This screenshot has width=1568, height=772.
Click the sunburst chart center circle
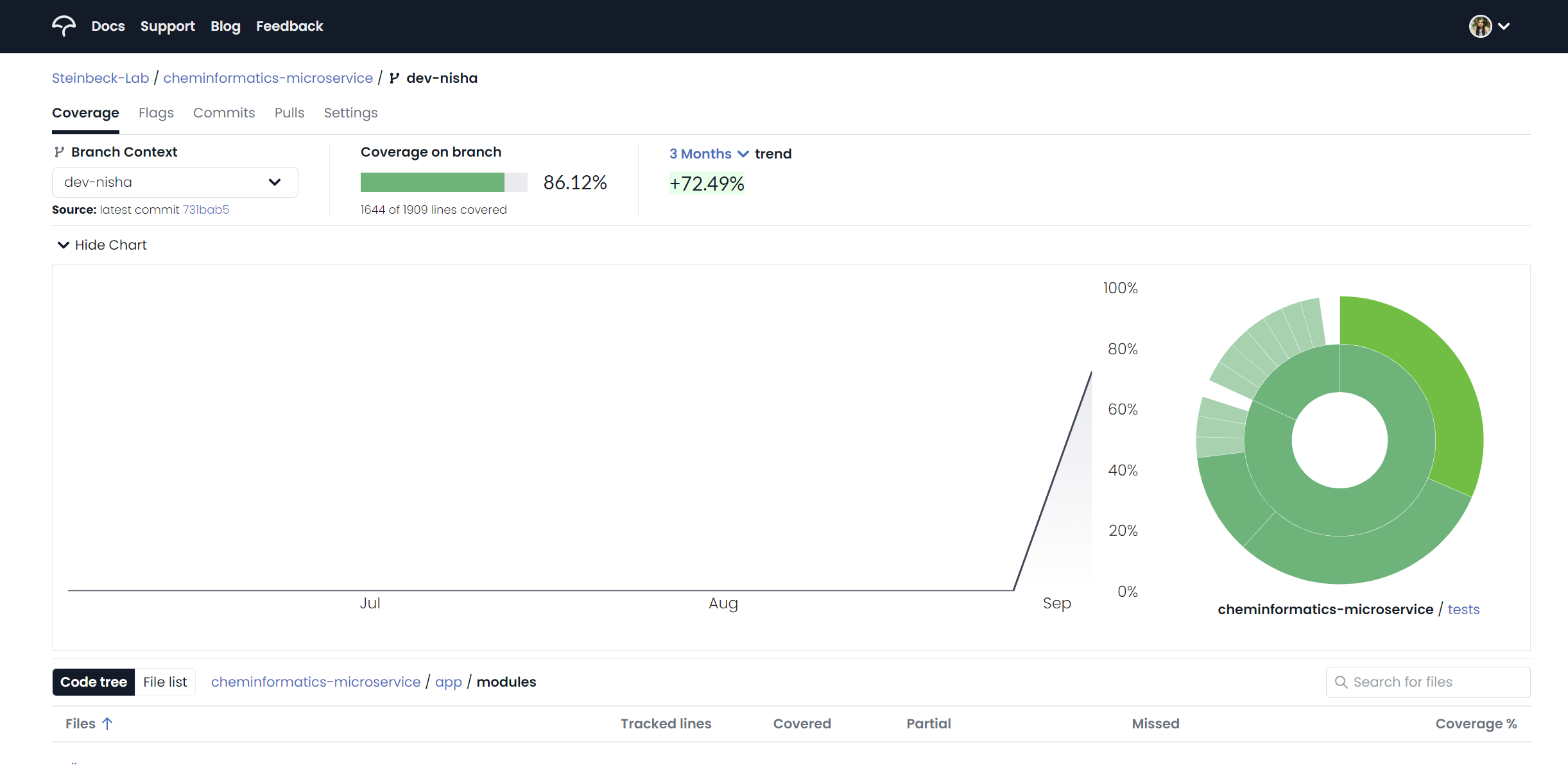tap(1340, 440)
